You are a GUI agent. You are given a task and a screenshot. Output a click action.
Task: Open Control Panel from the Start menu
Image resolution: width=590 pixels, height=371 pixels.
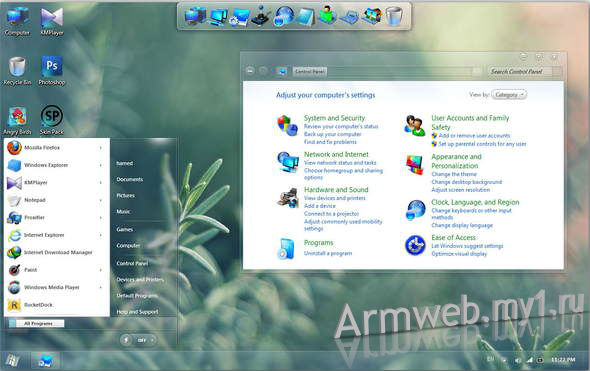coord(132,263)
